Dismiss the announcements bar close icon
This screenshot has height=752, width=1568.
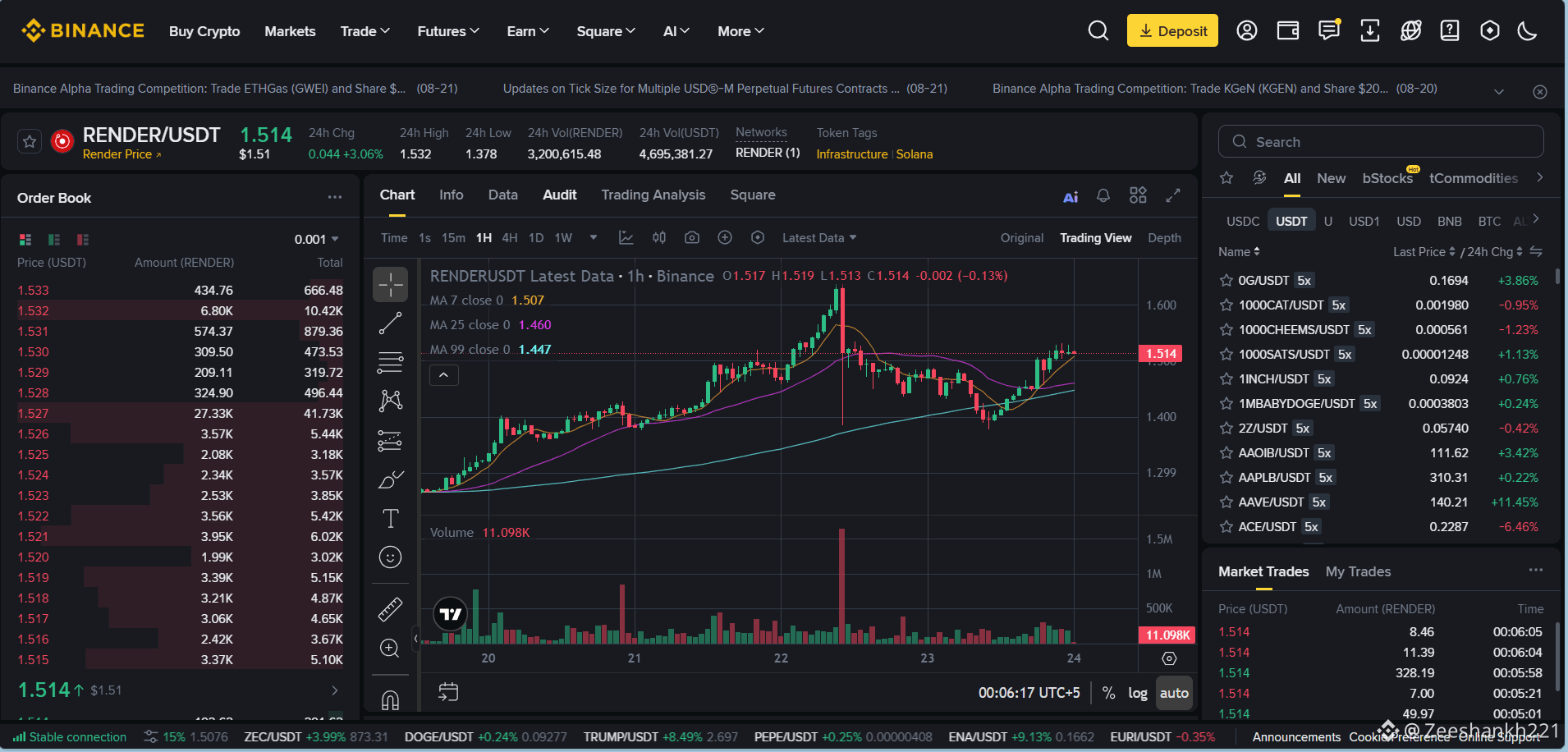coord(1540,91)
